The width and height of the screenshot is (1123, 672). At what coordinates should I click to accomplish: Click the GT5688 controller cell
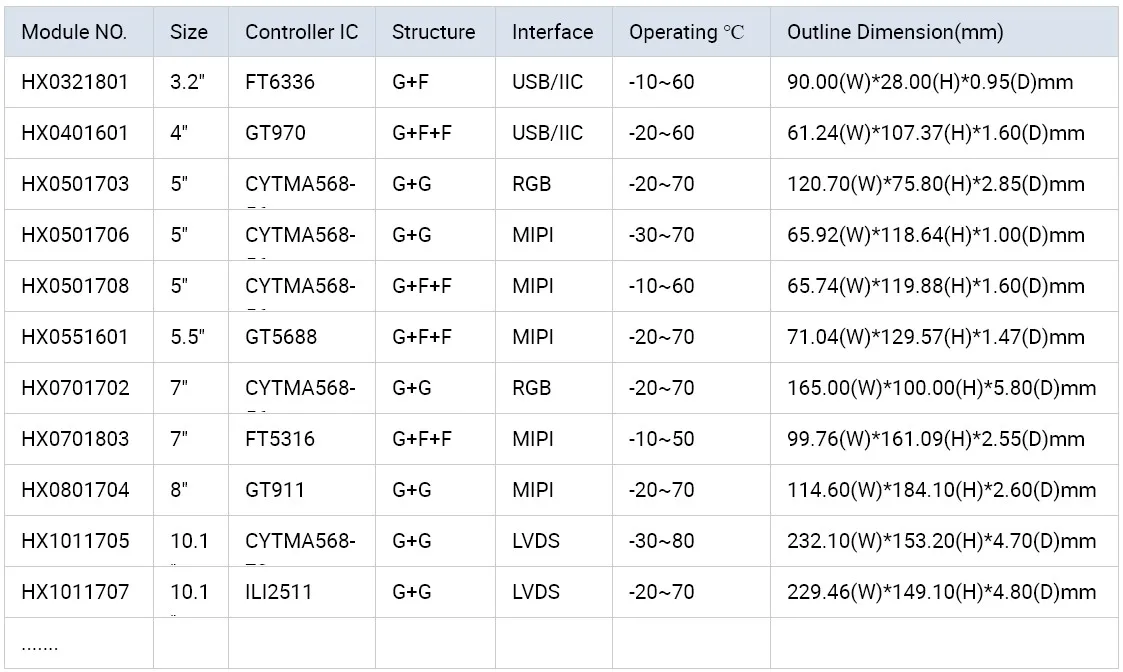point(281,338)
